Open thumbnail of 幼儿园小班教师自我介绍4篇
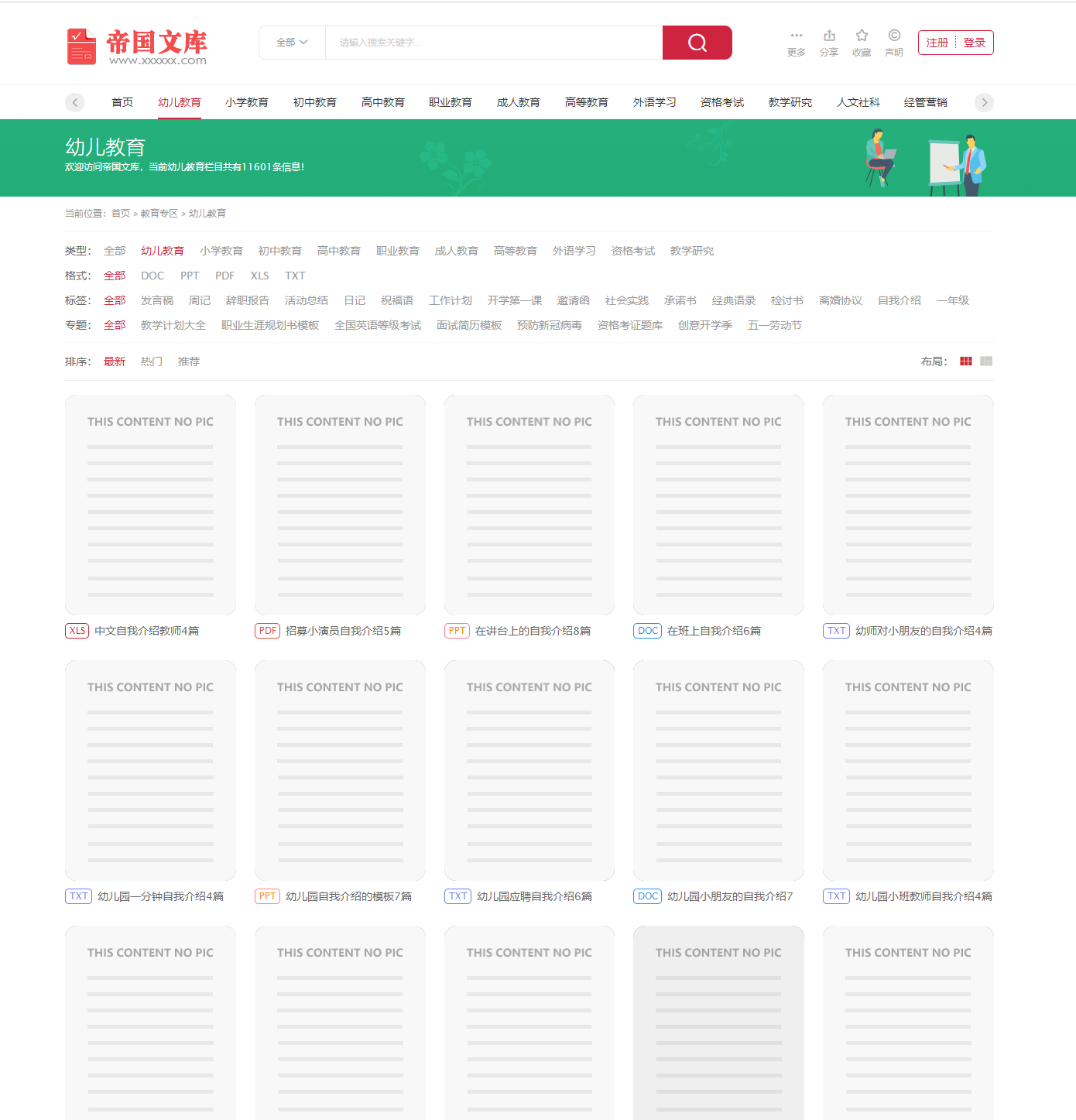 (908, 771)
